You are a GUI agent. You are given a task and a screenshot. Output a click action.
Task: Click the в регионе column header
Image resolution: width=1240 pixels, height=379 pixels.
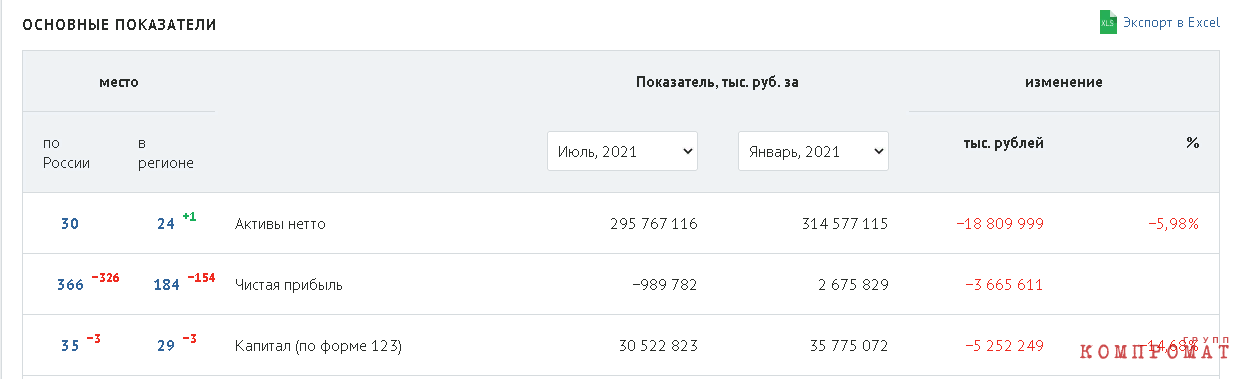(166, 153)
